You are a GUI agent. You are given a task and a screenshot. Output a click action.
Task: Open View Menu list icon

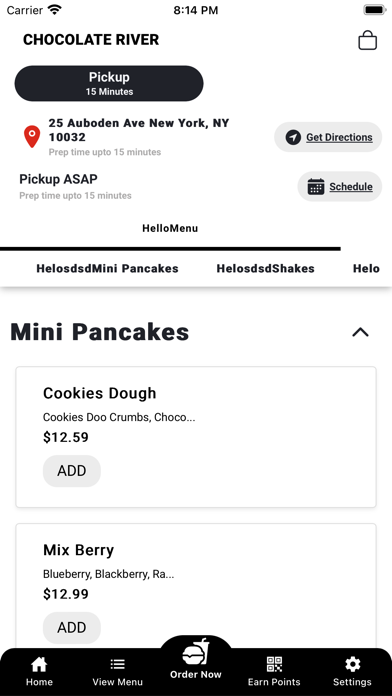[118, 672]
